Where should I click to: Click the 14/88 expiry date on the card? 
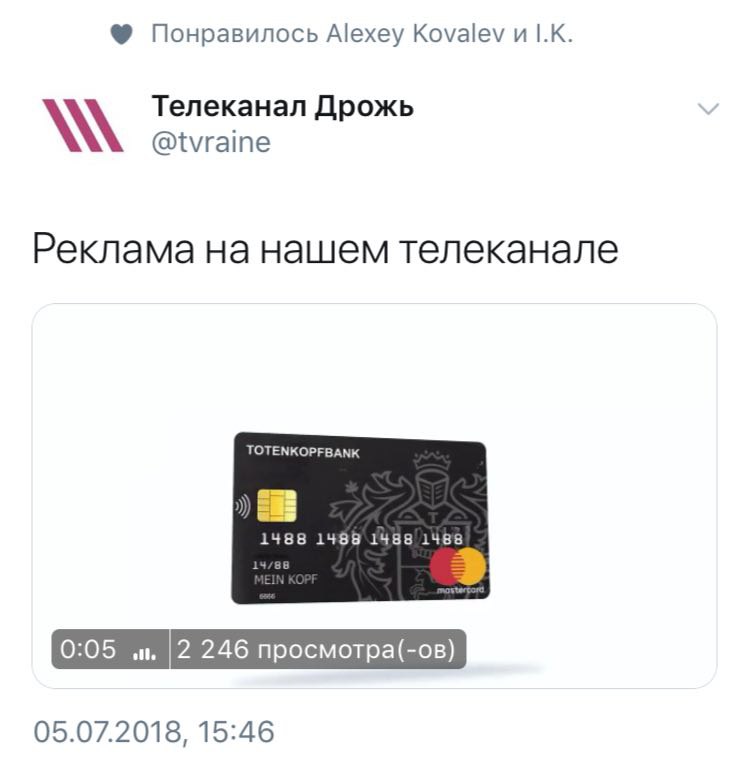270,565
